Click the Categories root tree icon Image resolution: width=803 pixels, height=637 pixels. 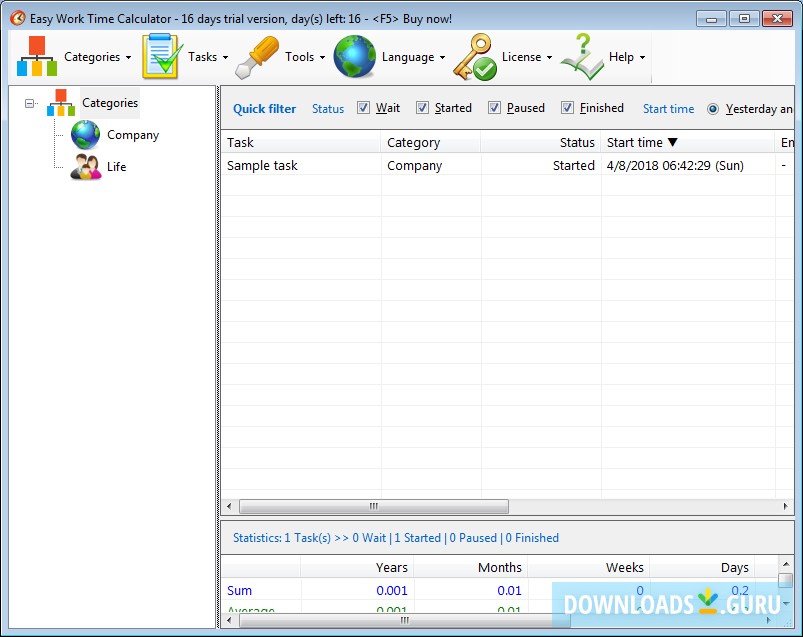pos(61,103)
